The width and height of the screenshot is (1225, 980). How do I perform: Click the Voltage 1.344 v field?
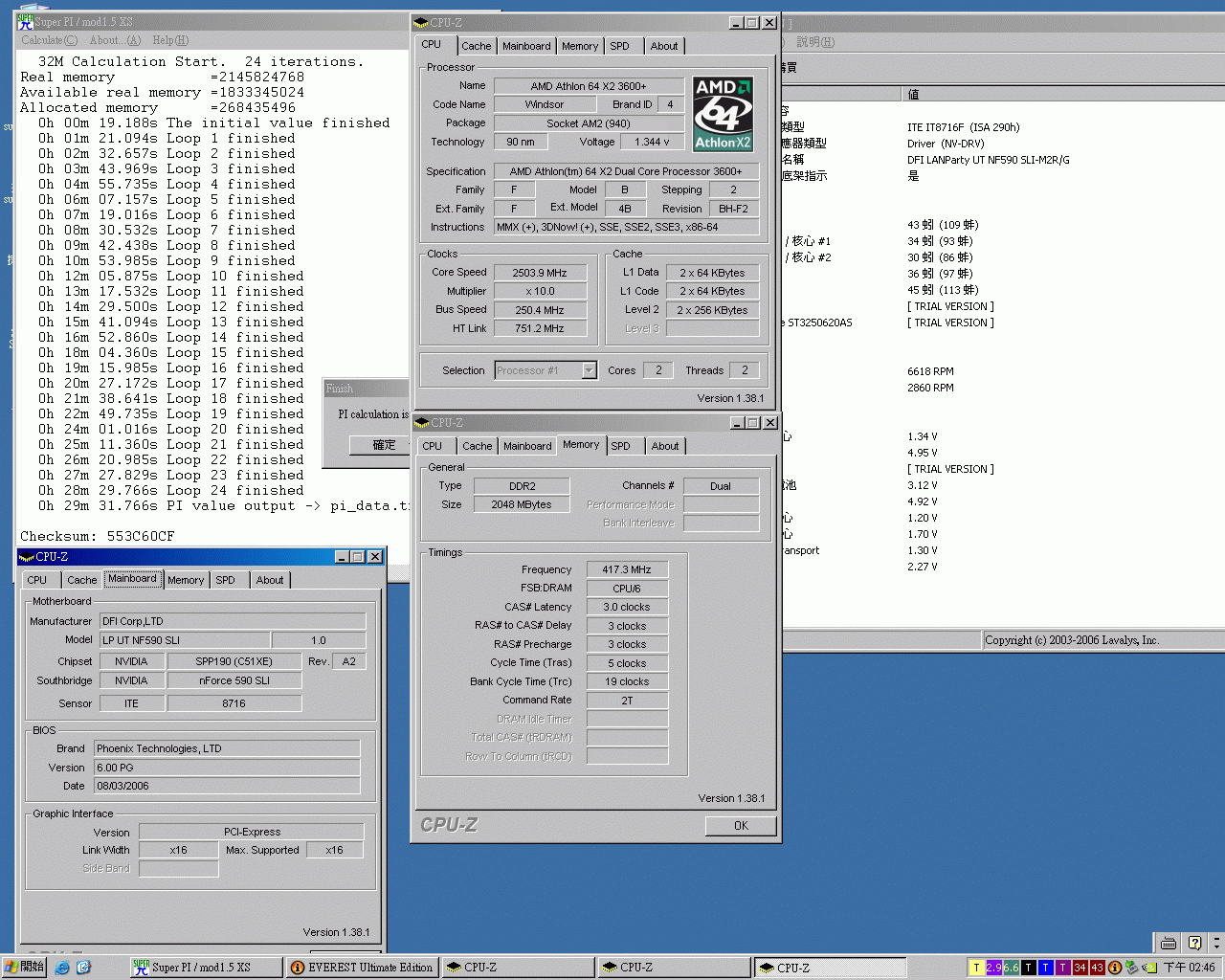click(653, 142)
